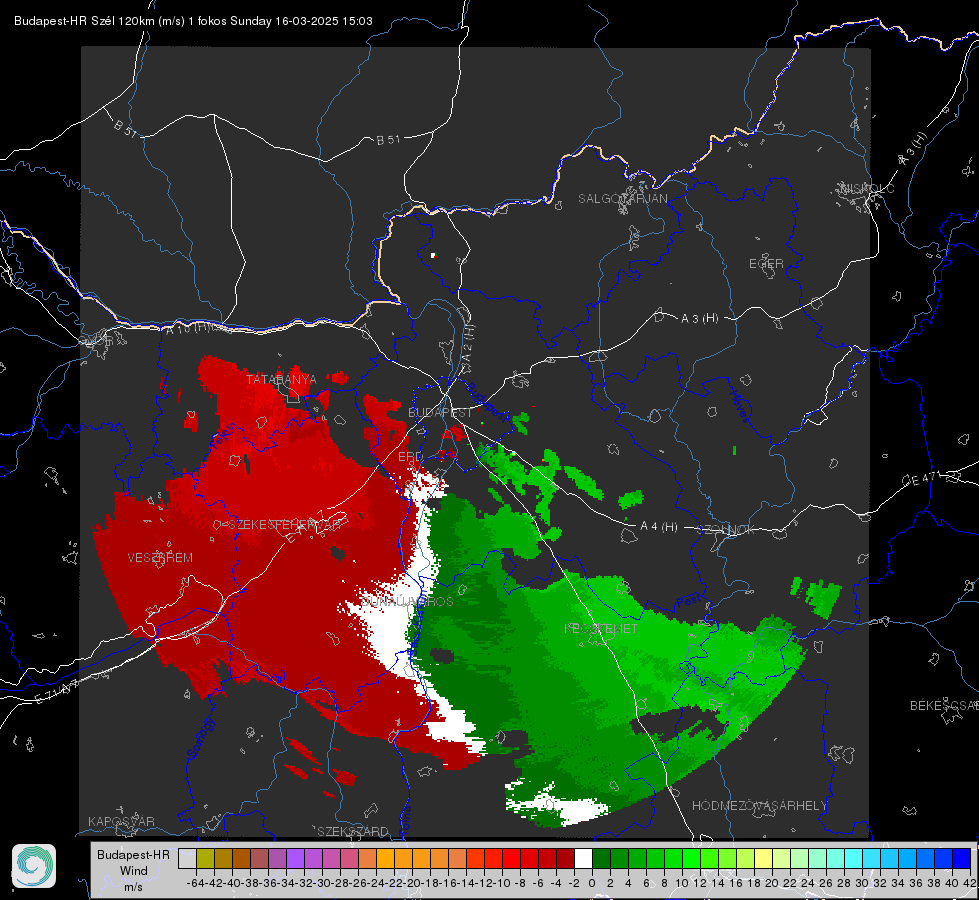Select the bright green swatch between 10 and 12
Screen dimensions: 979x900
pyautogui.click(x=691, y=858)
